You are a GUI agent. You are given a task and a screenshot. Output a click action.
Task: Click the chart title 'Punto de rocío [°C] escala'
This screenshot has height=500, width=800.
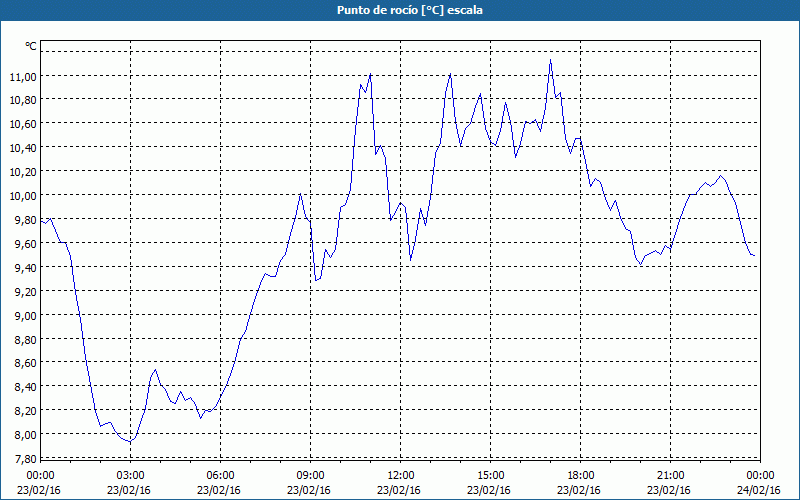[410, 10]
